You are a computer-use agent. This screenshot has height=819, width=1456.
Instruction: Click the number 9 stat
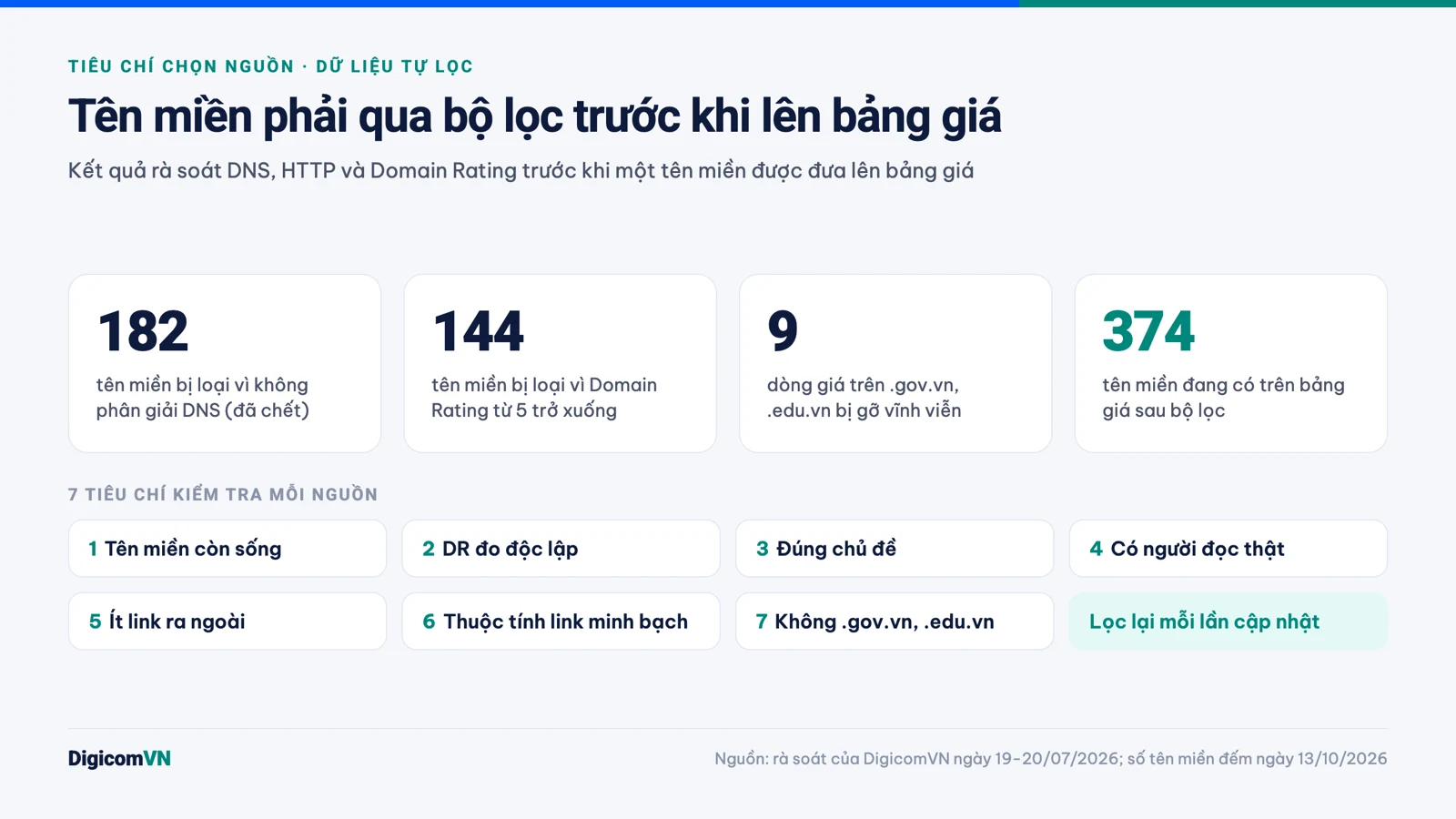pyautogui.click(x=783, y=331)
